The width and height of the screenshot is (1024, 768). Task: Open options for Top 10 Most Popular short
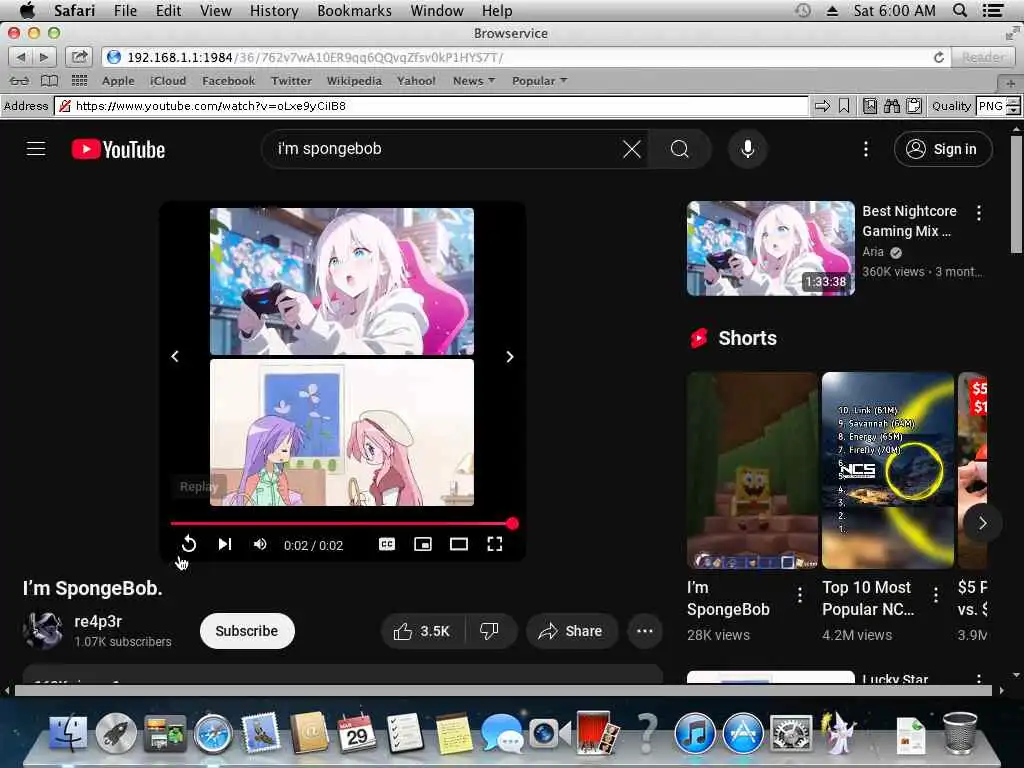click(x=936, y=594)
